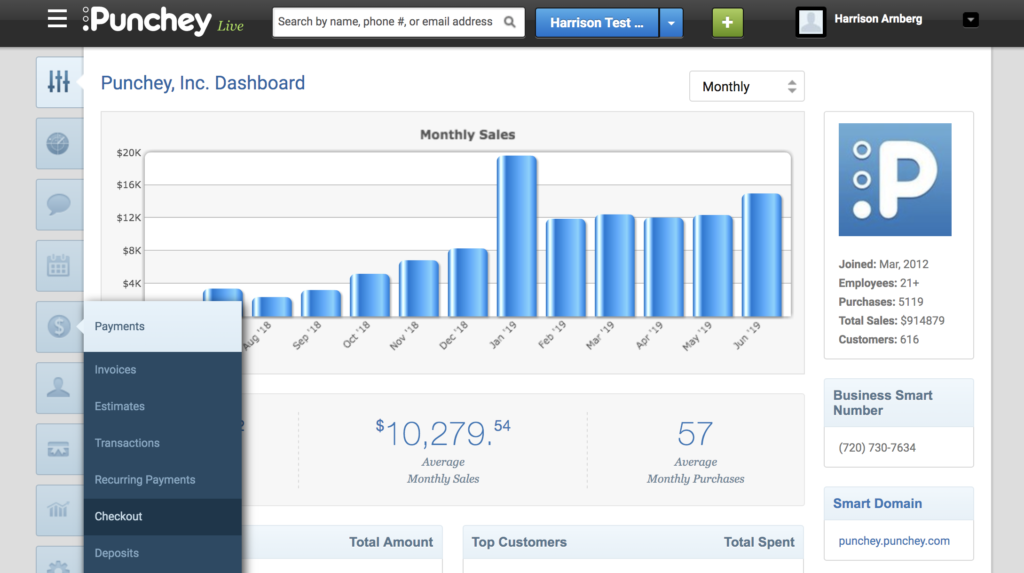Click the Jan '19 sales bar
The width and height of the screenshot is (1024, 573).
517,237
